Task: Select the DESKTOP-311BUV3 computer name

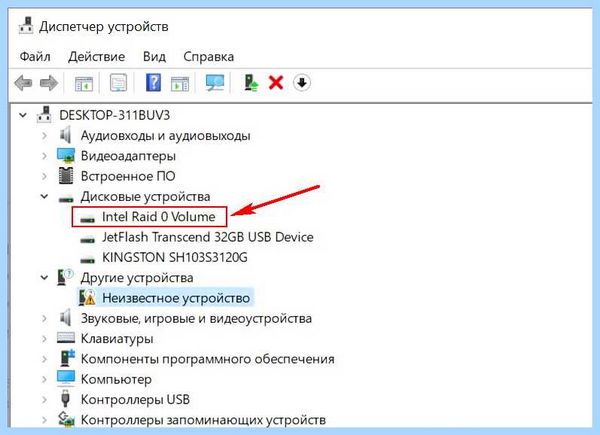Action: click(114, 115)
